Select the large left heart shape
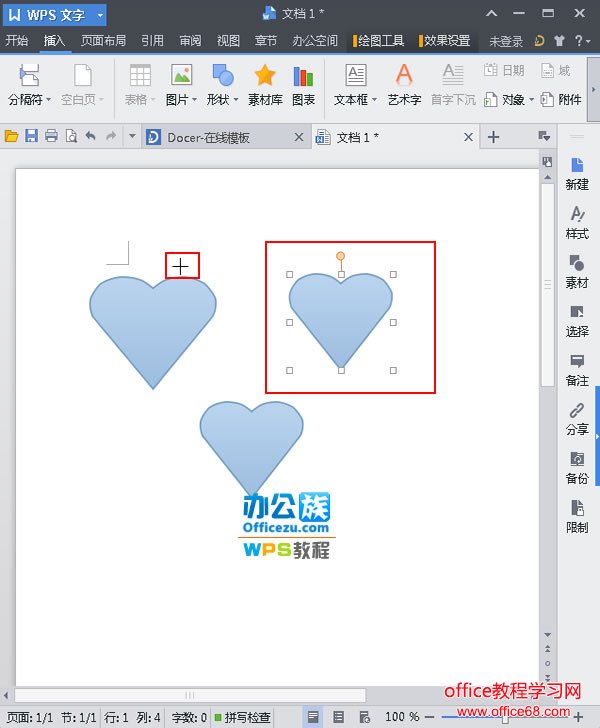 click(153, 332)
